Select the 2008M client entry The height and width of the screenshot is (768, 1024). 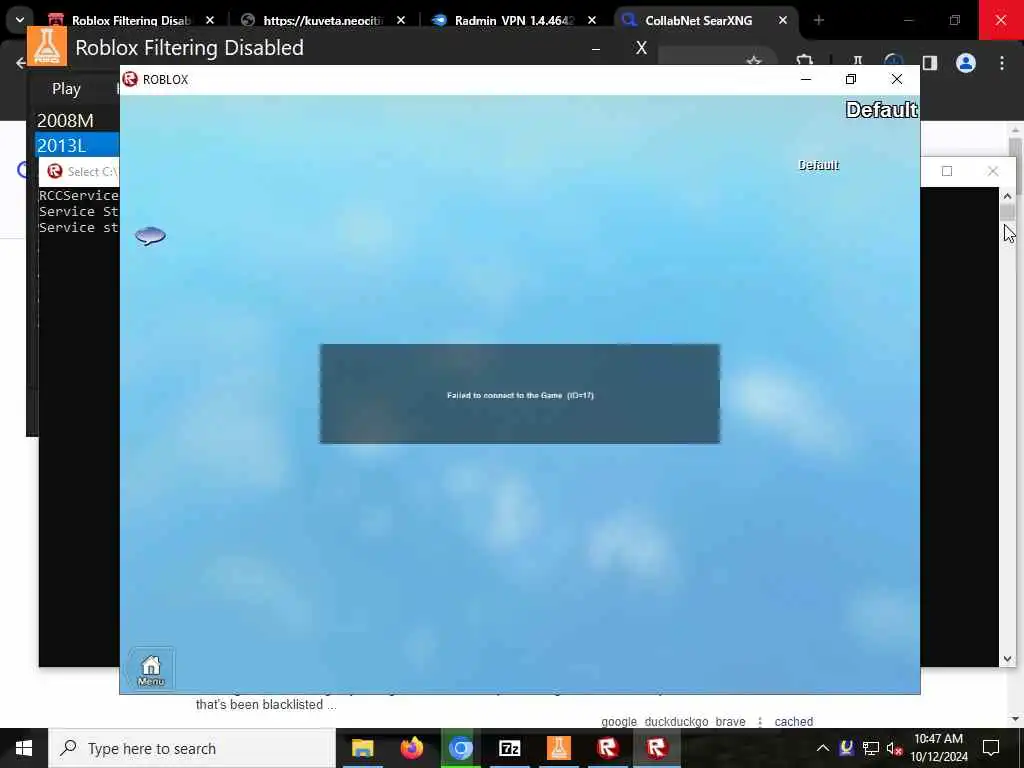click(x=65, y=121)
